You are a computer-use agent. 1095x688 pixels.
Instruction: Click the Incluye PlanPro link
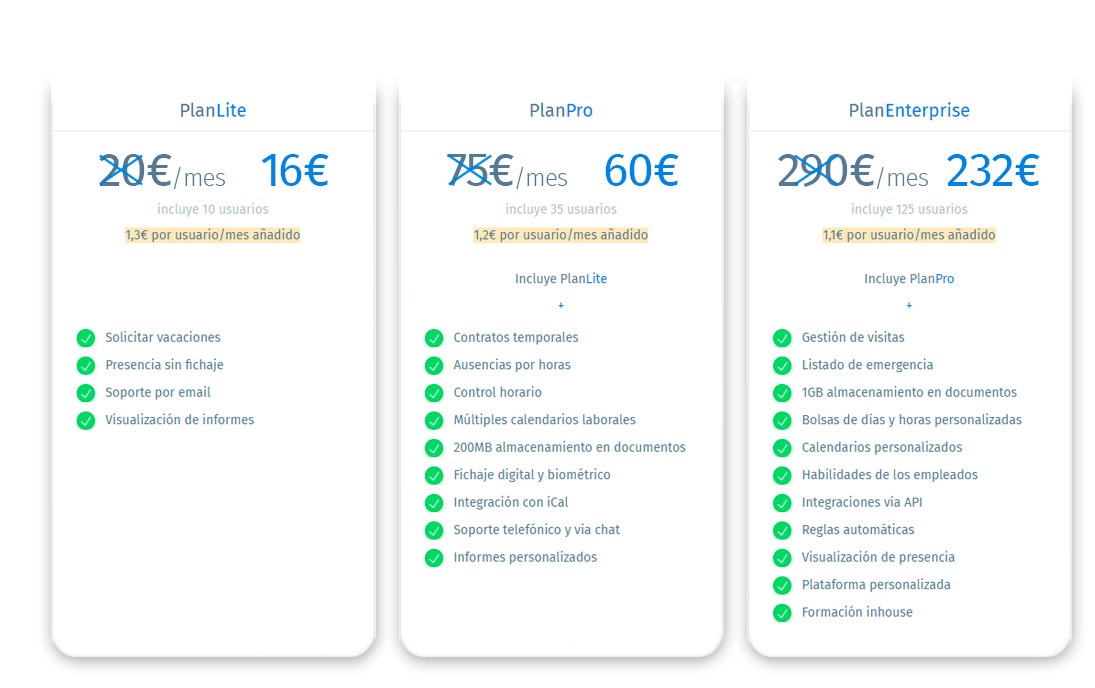pyautogui.click(x=909, y=279)
